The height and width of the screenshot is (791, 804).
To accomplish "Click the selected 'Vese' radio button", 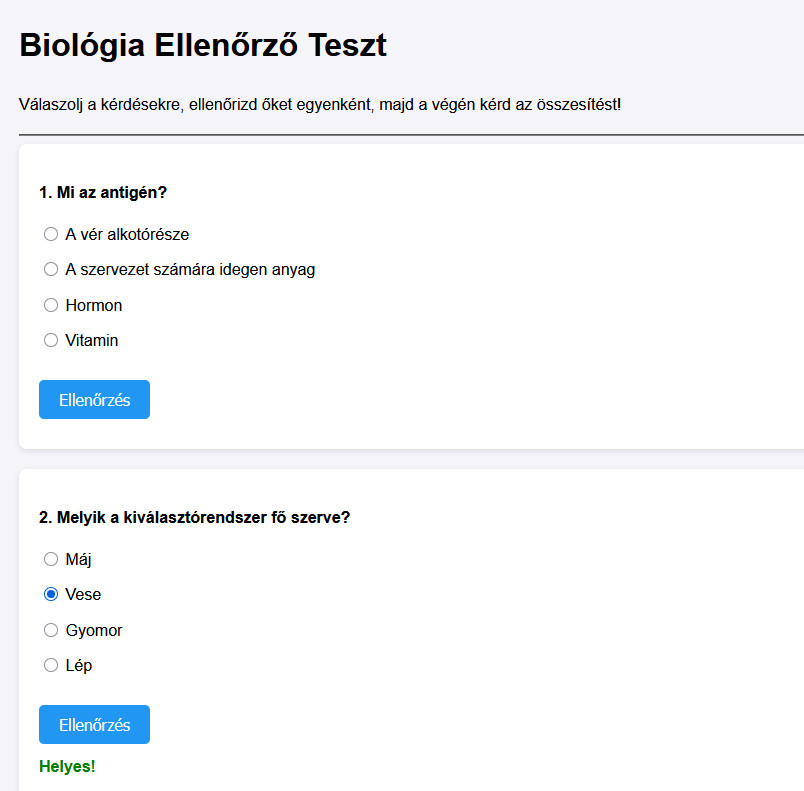I will click(51, 594).
